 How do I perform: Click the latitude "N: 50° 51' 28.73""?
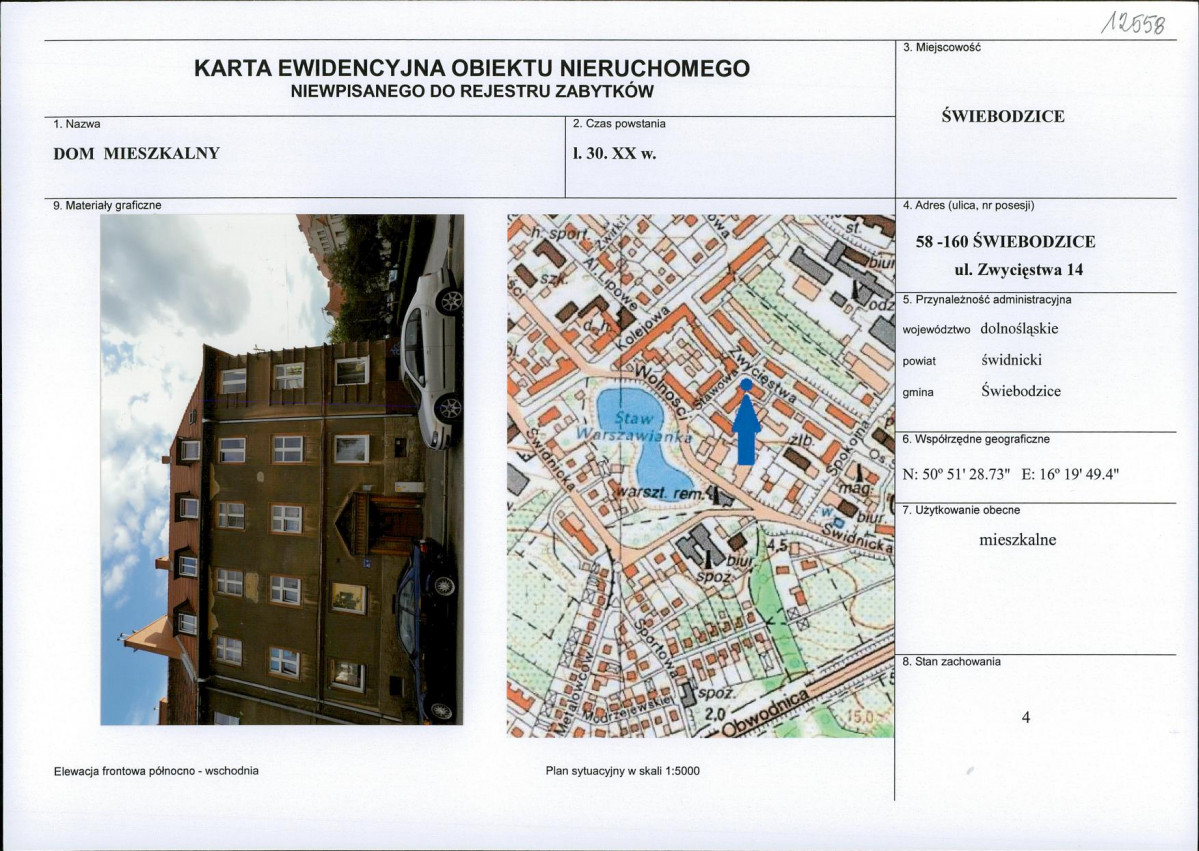point(956,474)
